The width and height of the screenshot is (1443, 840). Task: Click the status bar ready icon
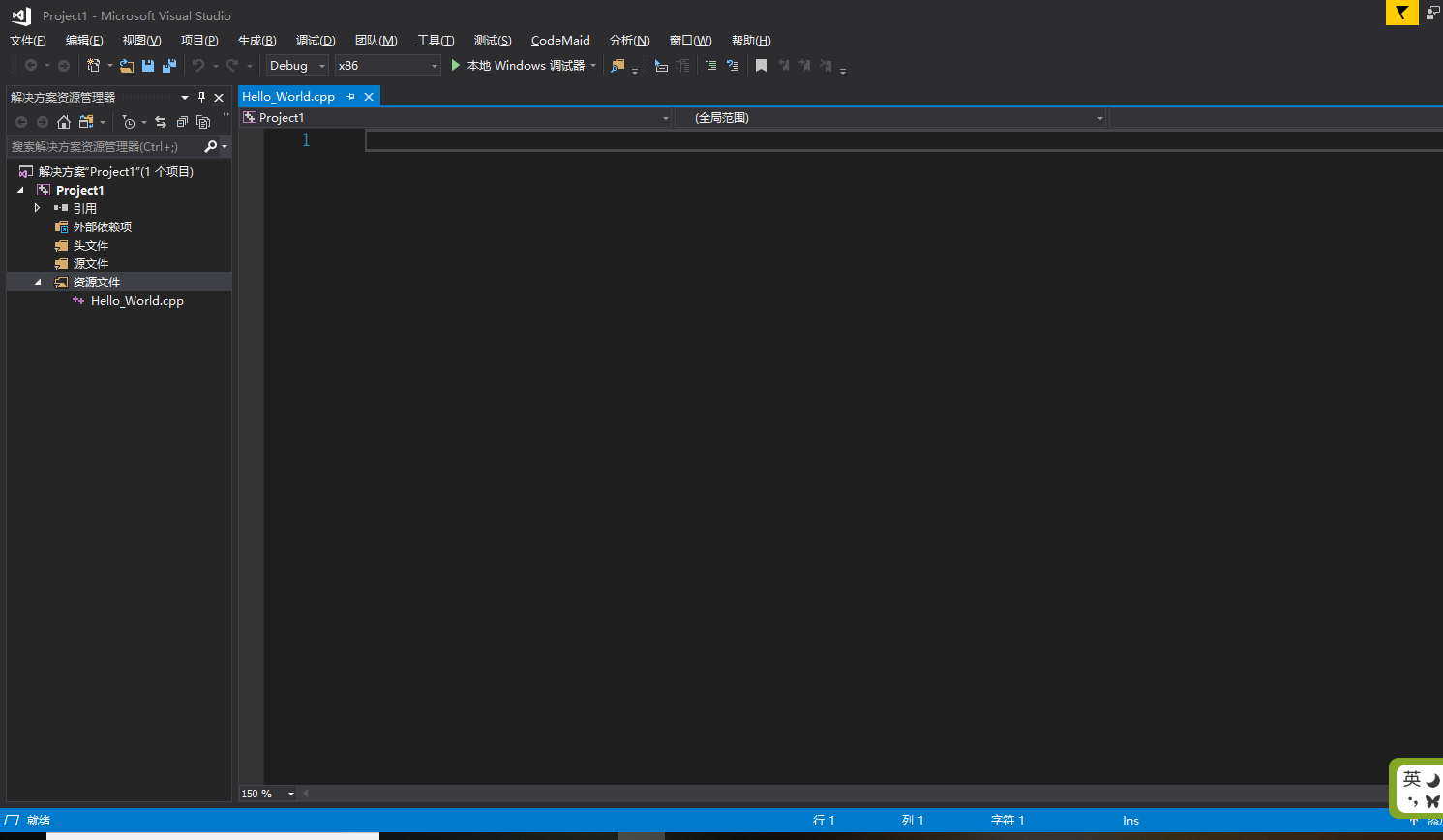(x=13, y=820)
